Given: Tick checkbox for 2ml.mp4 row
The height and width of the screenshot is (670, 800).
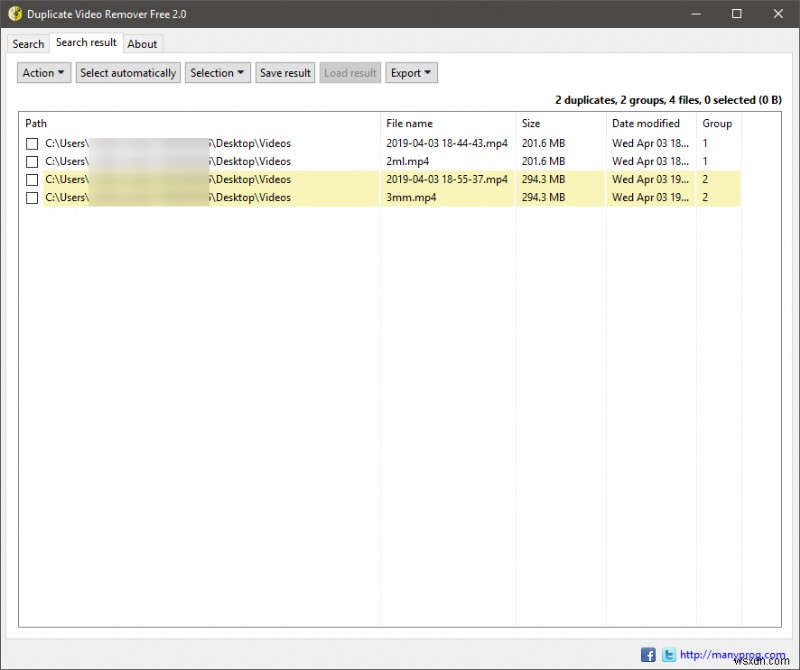Looking at the screenshot, I should coord(32,162).
